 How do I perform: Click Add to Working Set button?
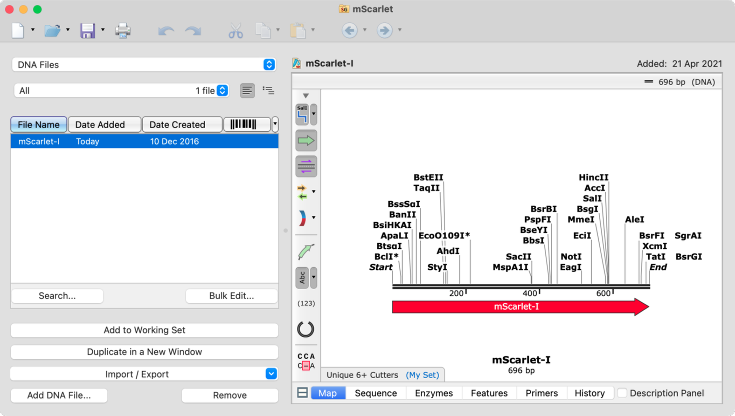[144, 330]
